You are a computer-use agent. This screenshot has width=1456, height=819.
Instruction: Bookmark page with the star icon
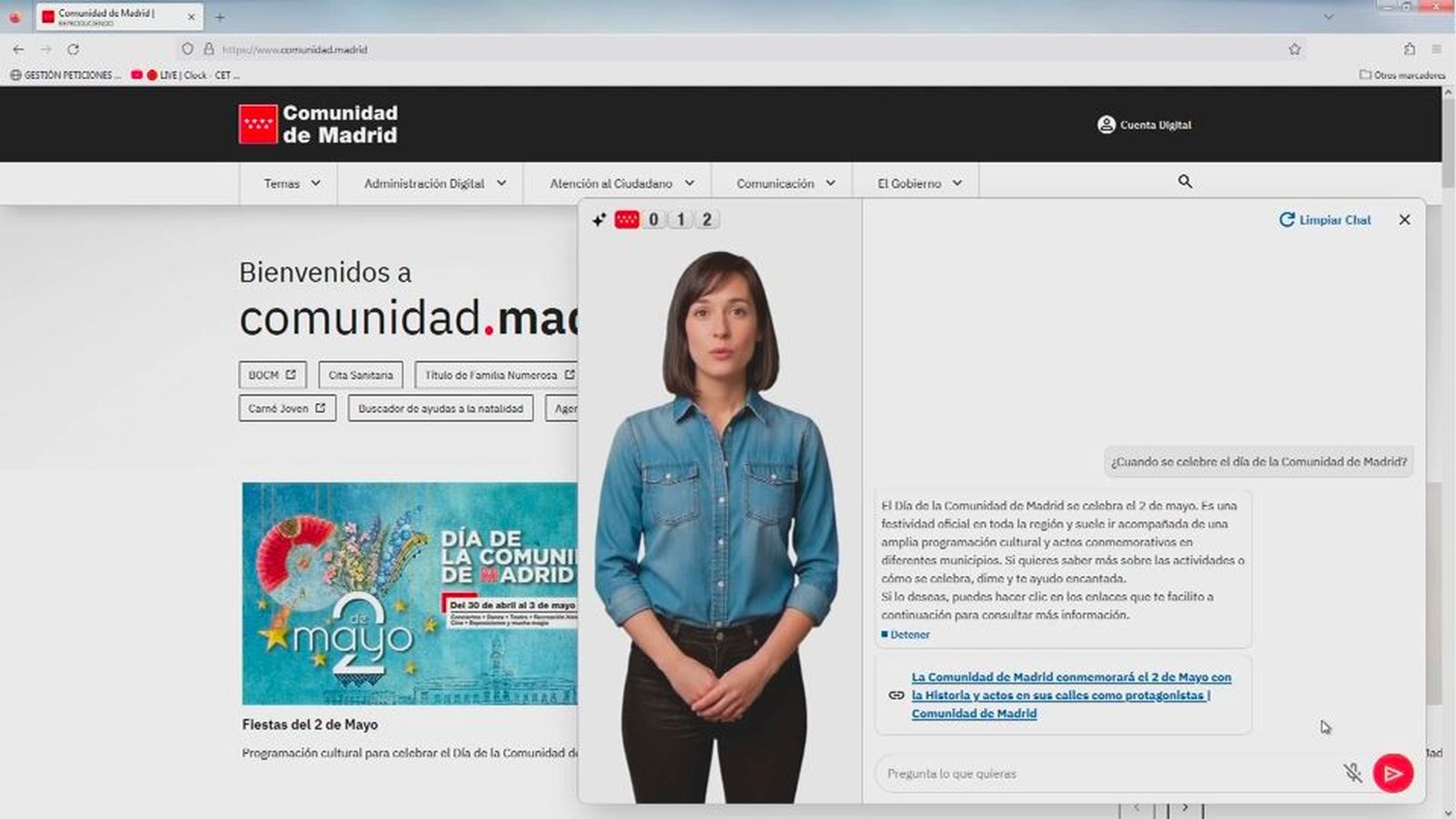1294,49
